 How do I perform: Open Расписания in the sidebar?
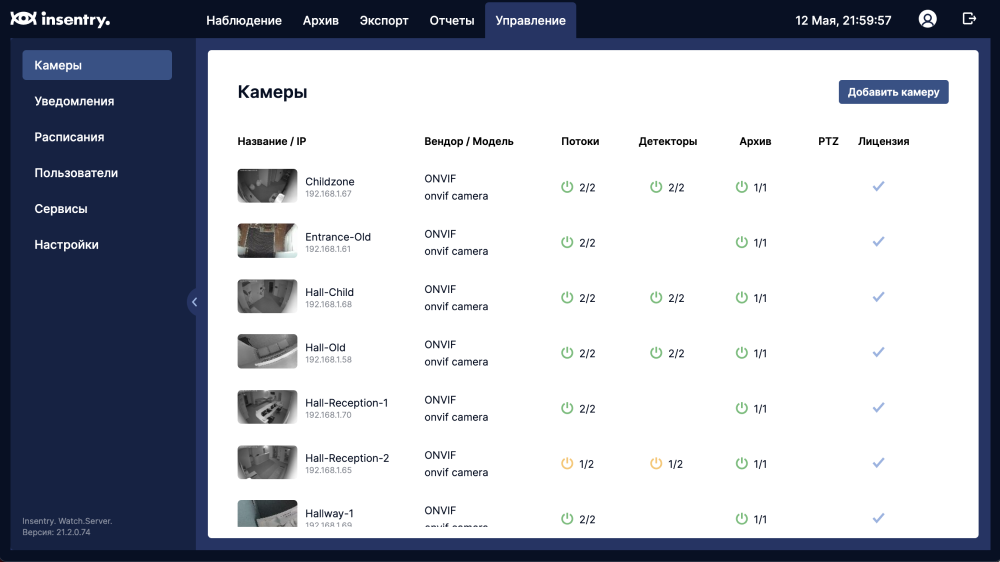pyautogui.click(x=69, y=137)
